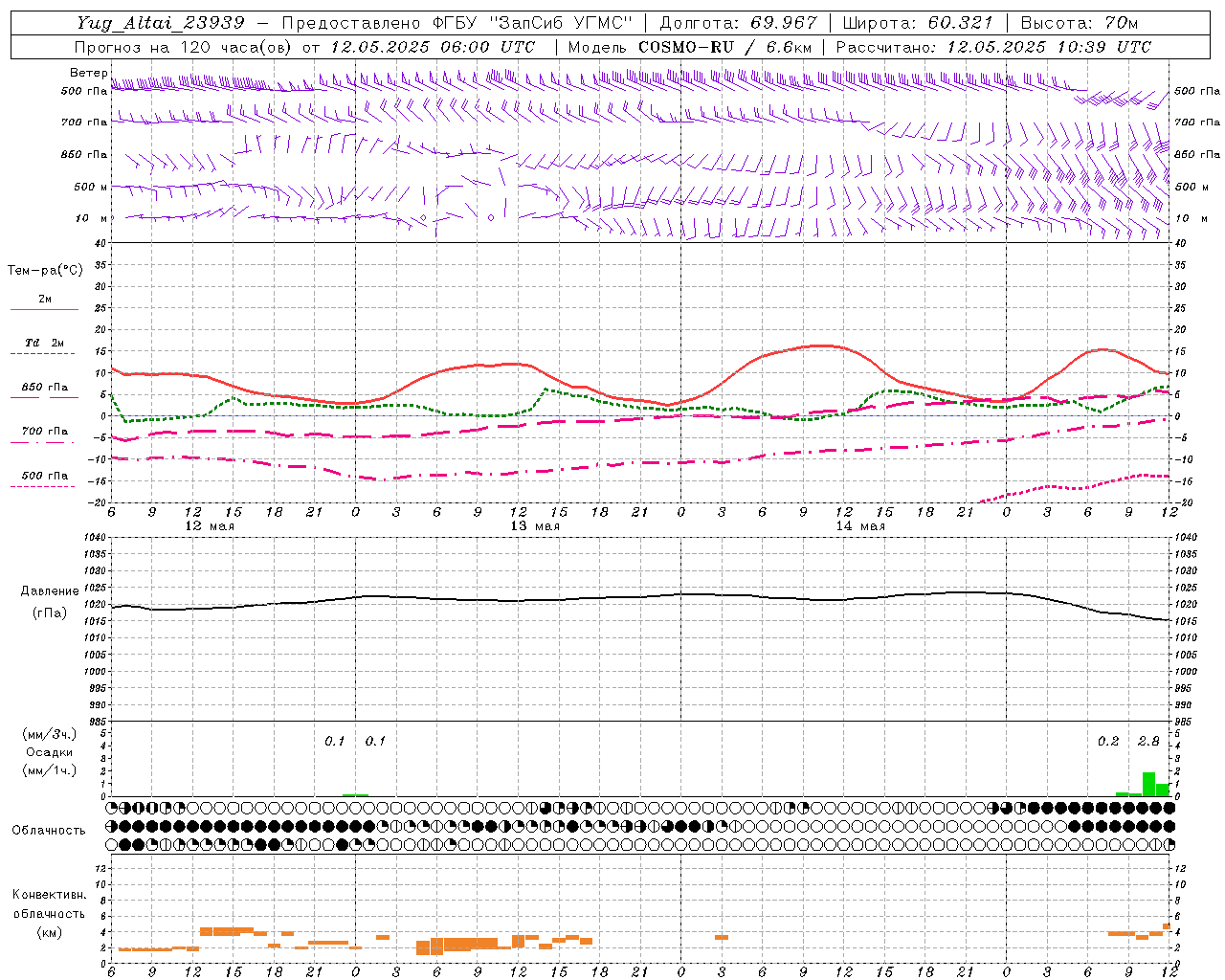Click the "Тем-ра(°C)" temperature label
Viewport: 1225px width, 980px height.
pos(45,271)
